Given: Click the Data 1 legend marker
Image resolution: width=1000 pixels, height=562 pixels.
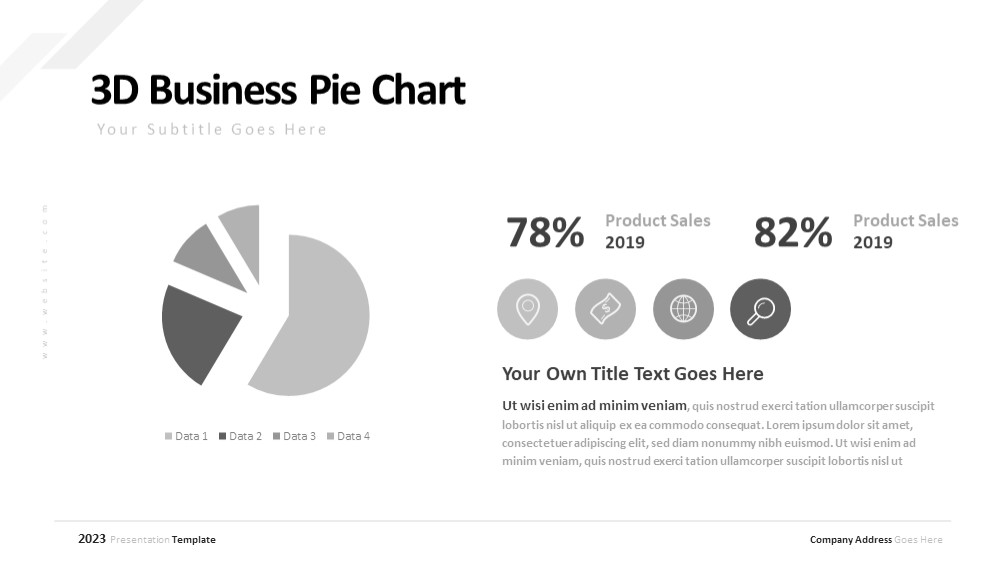Looking at the screenshot, I should (168, 436).
